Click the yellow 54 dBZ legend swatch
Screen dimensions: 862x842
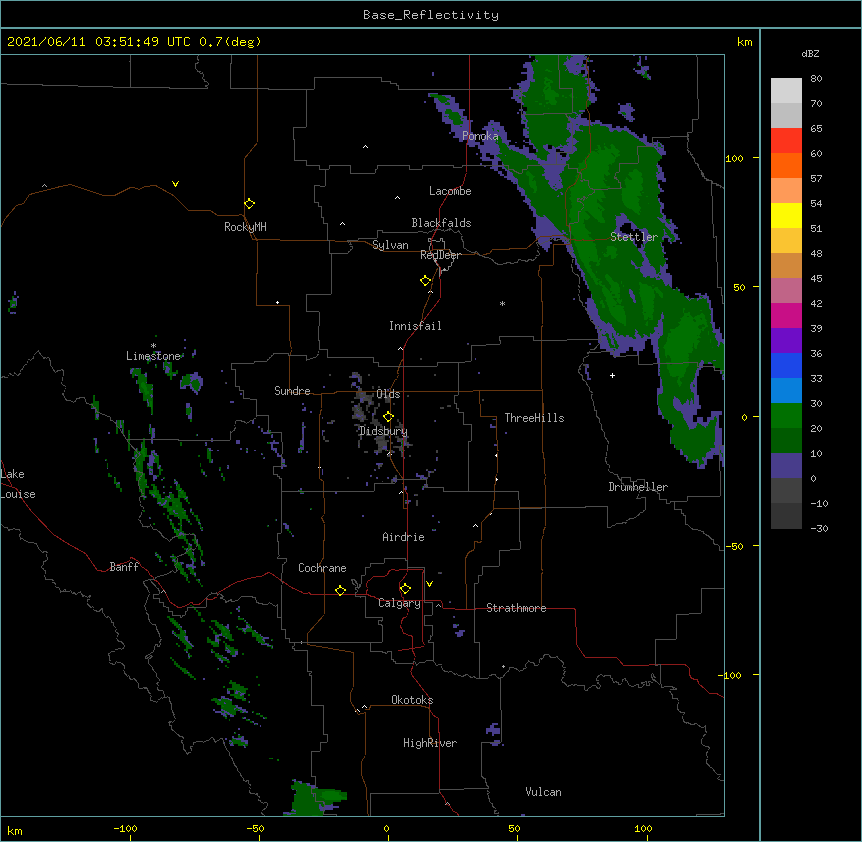click(x=786, y=215)
